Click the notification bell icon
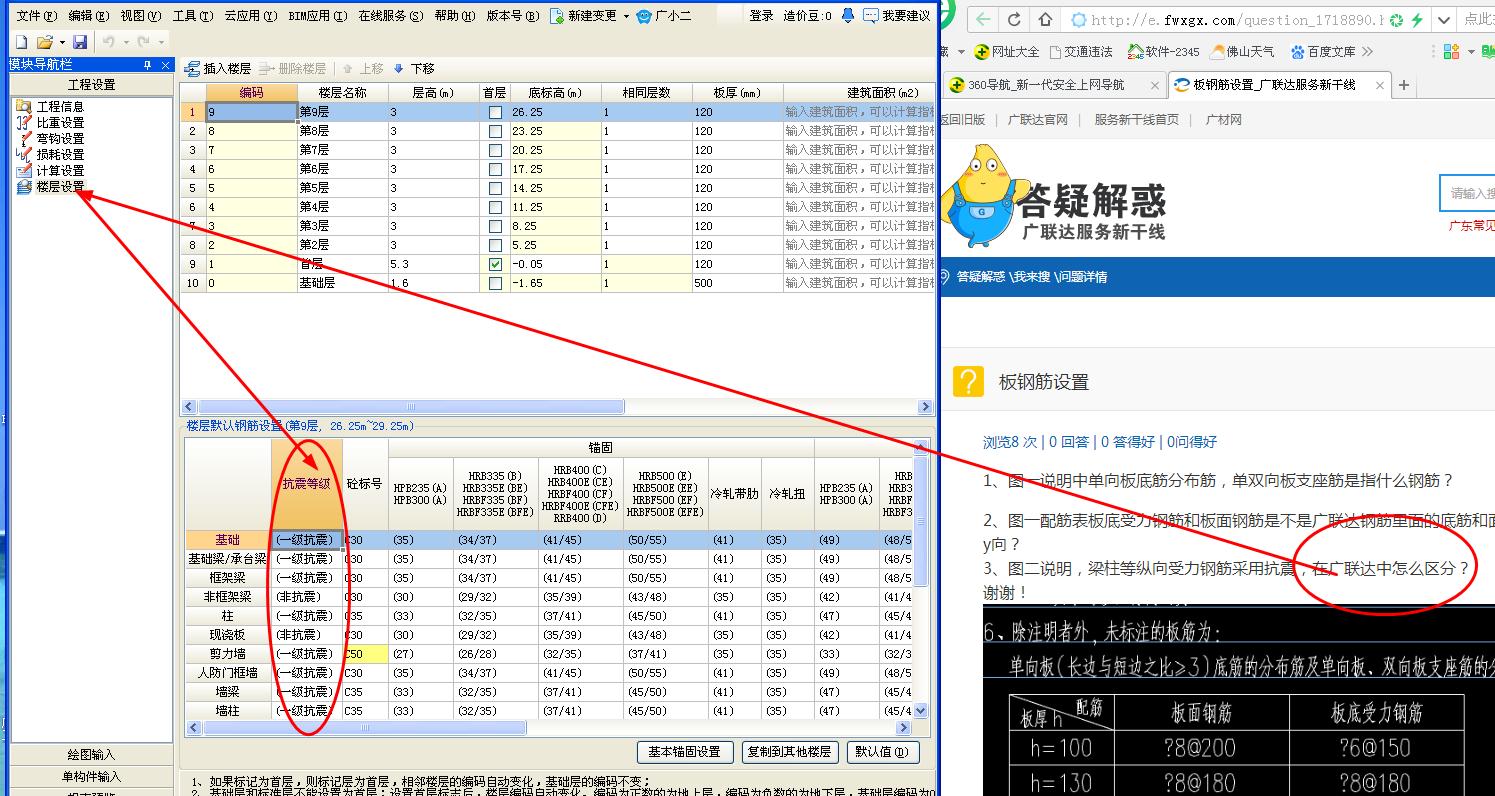The image size is (1495, 796). 848,16
